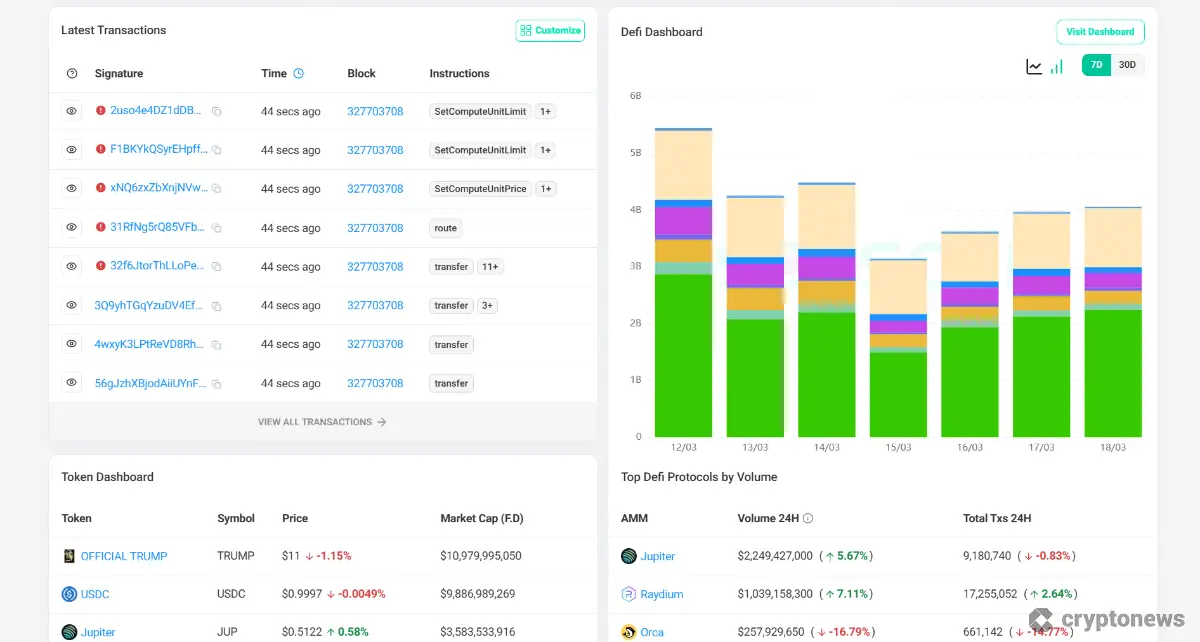Viewport: 1200px width, 642px height.
Task: Preview transaction xNQ6zxZbXnjNVw with eye icon
Action: (x=72, y=188)
